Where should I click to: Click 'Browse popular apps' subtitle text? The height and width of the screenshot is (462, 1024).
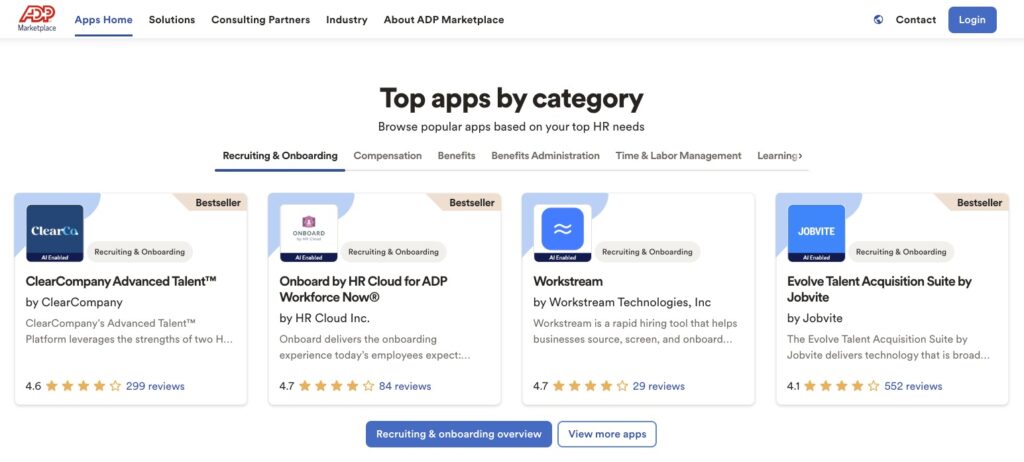tap(511, 127)
